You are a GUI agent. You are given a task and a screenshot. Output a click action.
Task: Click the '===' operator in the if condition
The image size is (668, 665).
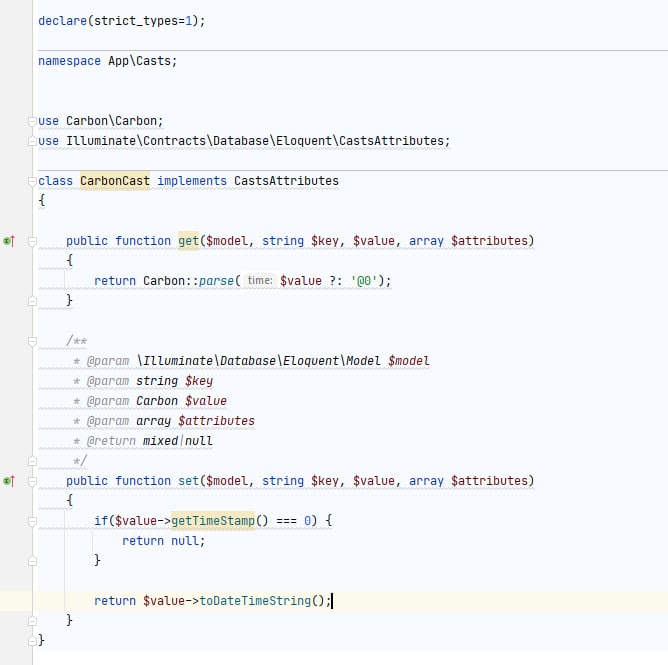(286, 521)
